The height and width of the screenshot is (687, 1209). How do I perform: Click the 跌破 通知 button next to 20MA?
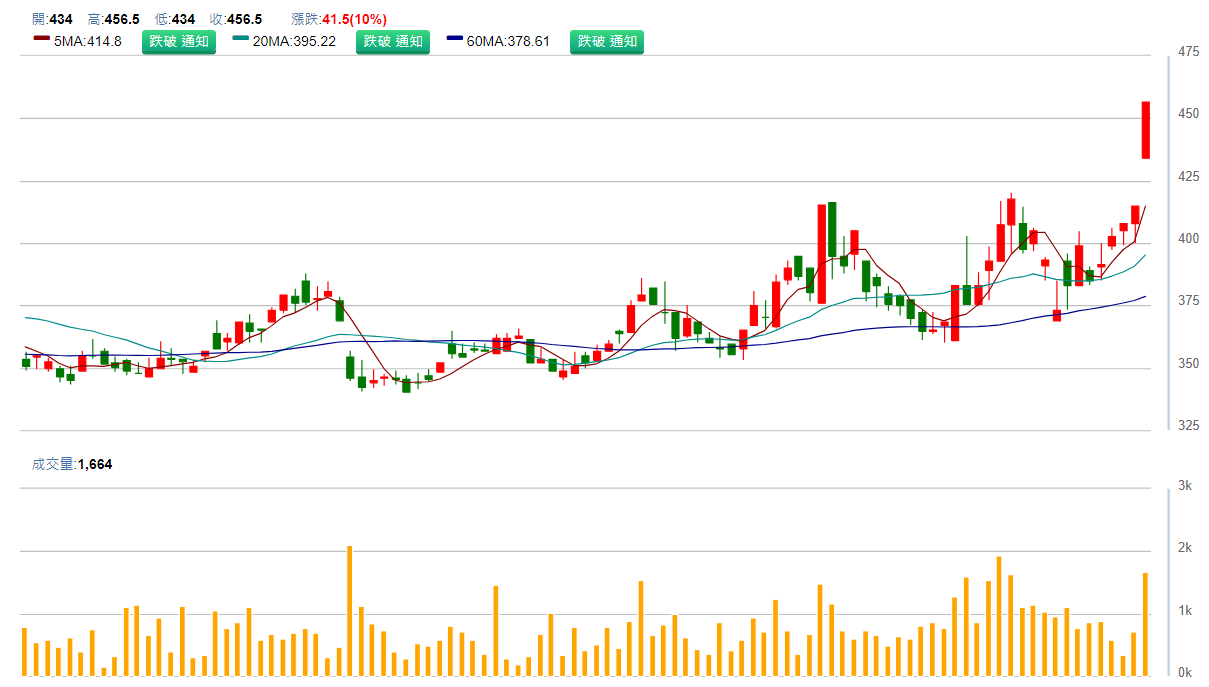coord(393,42)
